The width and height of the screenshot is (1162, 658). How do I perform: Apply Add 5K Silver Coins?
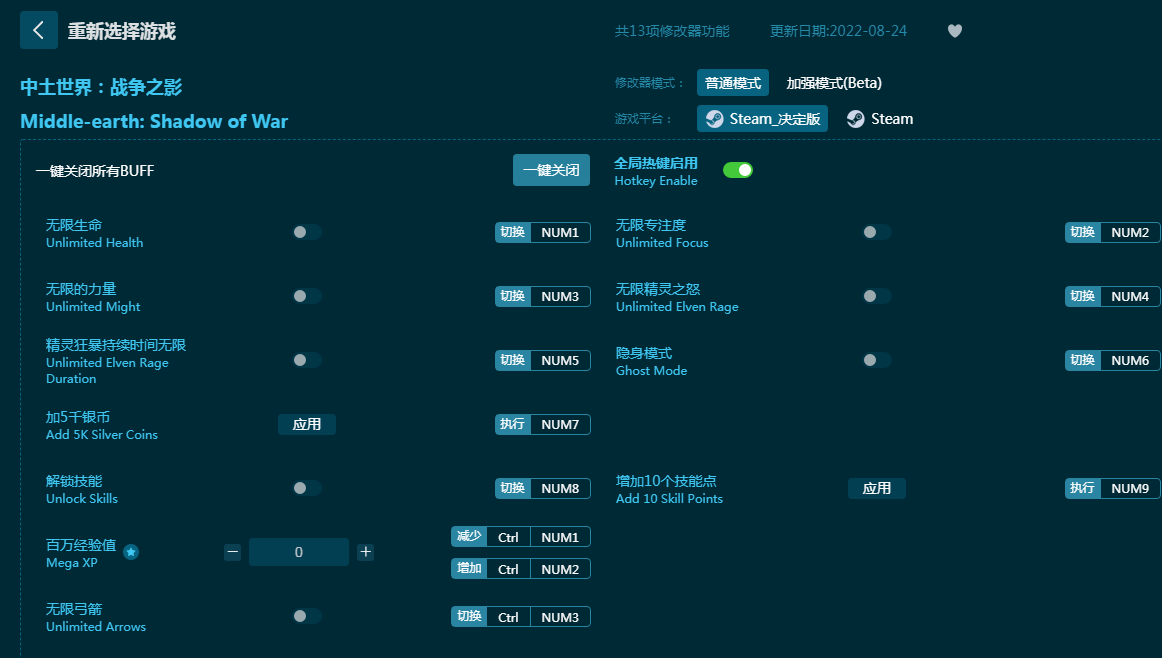307,425
